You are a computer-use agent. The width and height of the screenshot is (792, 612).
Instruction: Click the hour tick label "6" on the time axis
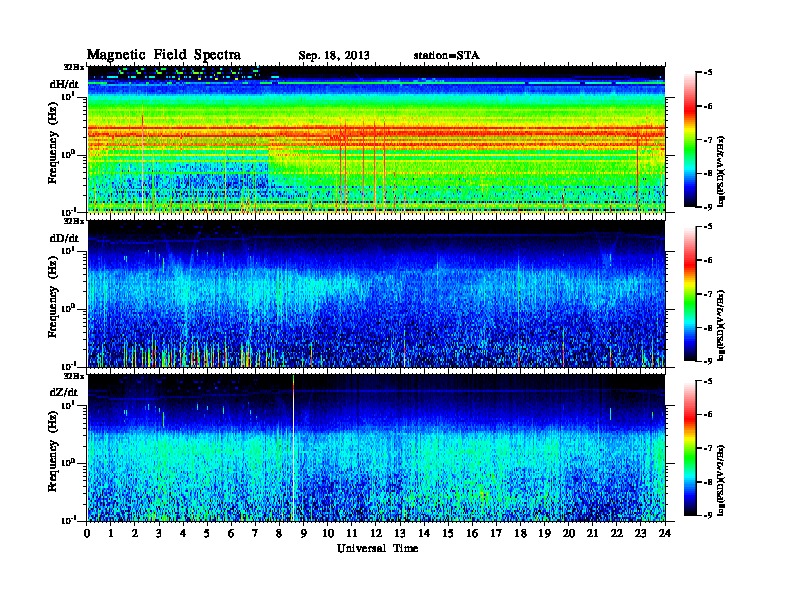pyautogui.click(x=231, y=533)
